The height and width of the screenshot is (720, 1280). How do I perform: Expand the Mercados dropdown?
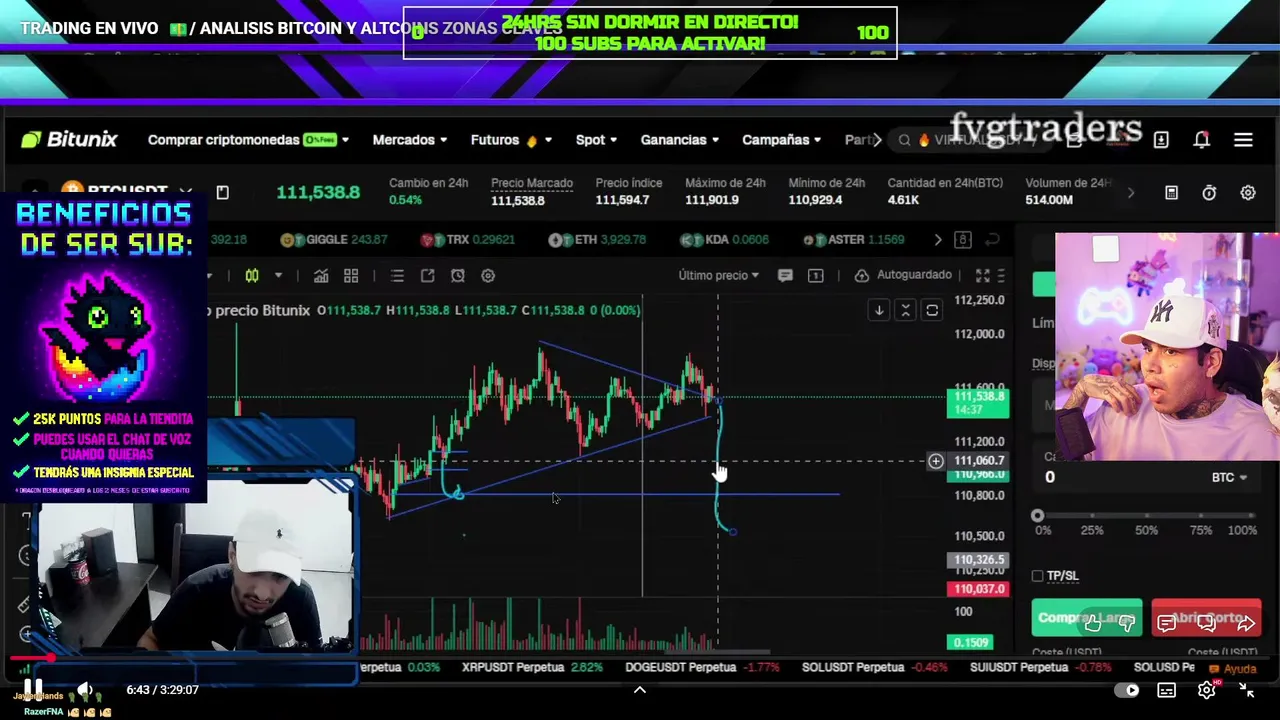click(x=410, y=140)
